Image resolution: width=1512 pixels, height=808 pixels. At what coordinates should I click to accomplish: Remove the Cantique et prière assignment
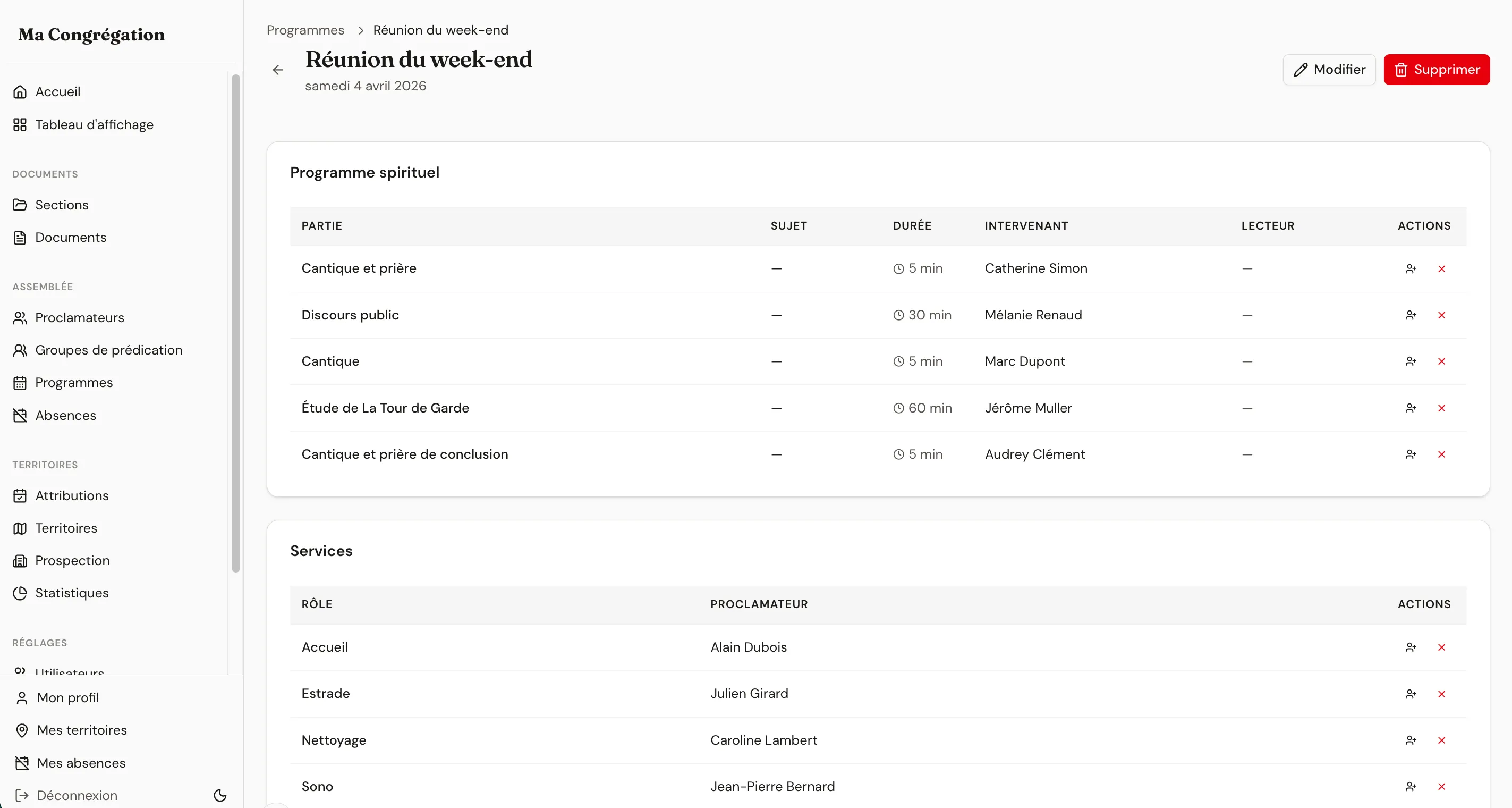(1441, 269)
